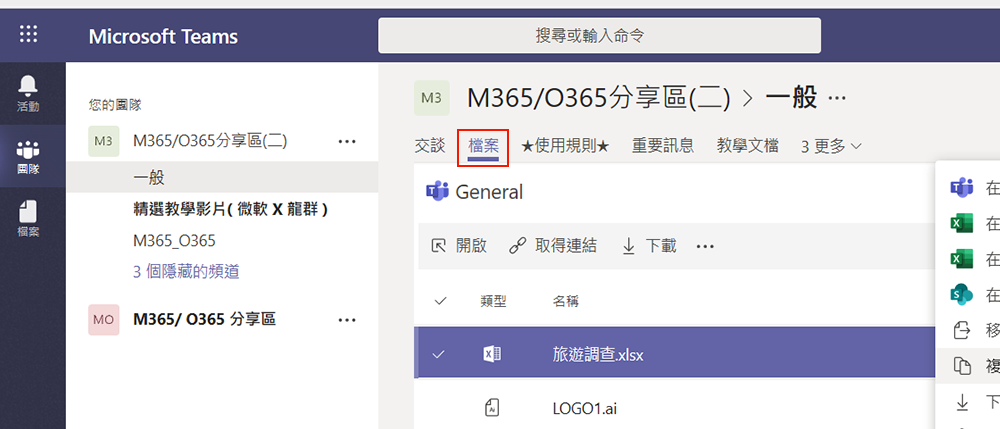Click the Excel icon of 旅遊調查.xlsx
Screen dimensions: 1000x429
tap(492, 354)
